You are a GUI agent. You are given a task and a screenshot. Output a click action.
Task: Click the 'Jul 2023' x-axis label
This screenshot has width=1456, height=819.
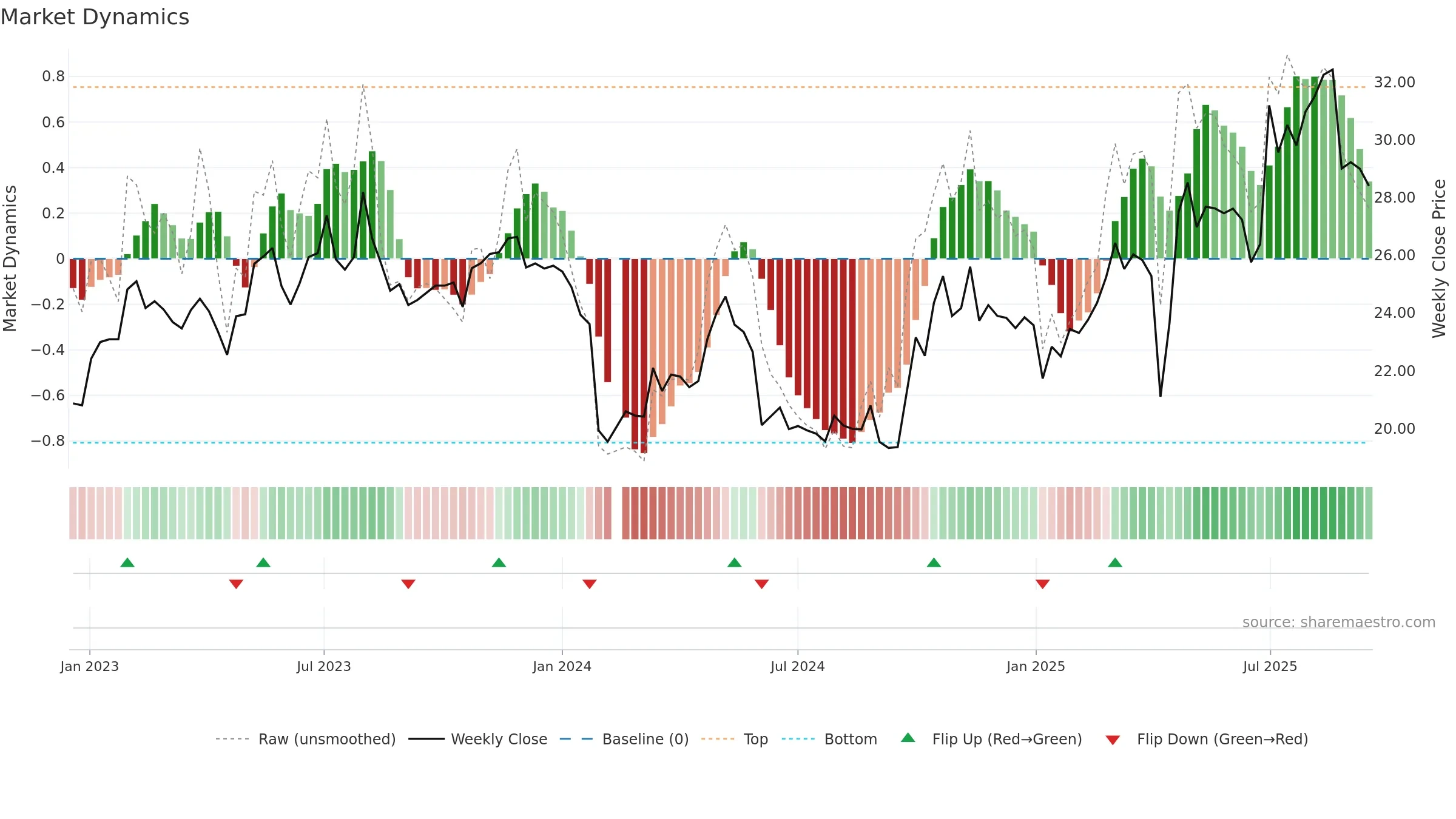click(x=324, y=666)
